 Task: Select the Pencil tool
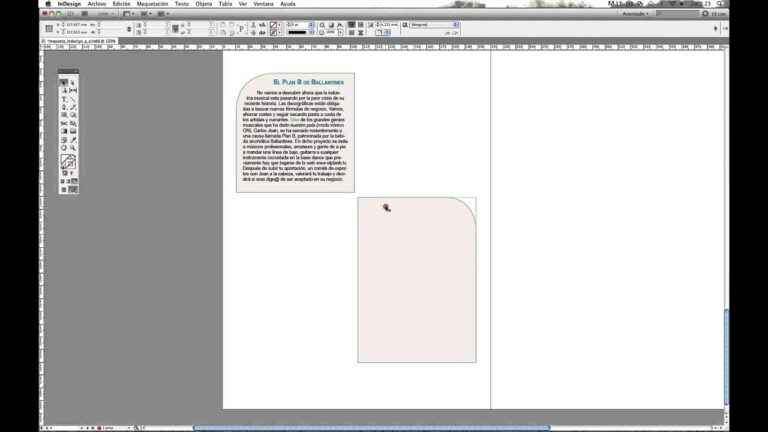pos(73,107)
